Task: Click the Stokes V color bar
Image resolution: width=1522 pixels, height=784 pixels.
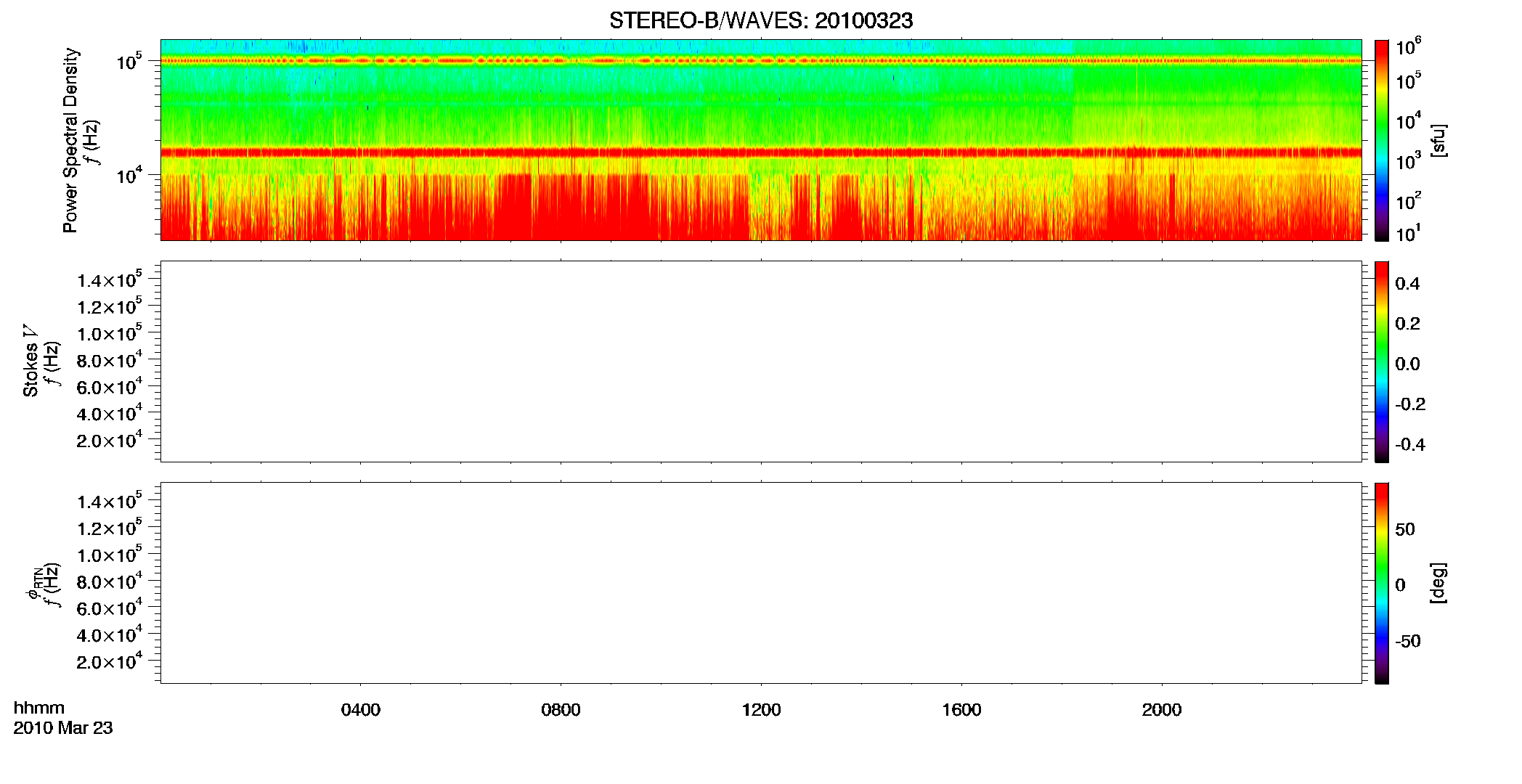Action: coord(1382,362)
